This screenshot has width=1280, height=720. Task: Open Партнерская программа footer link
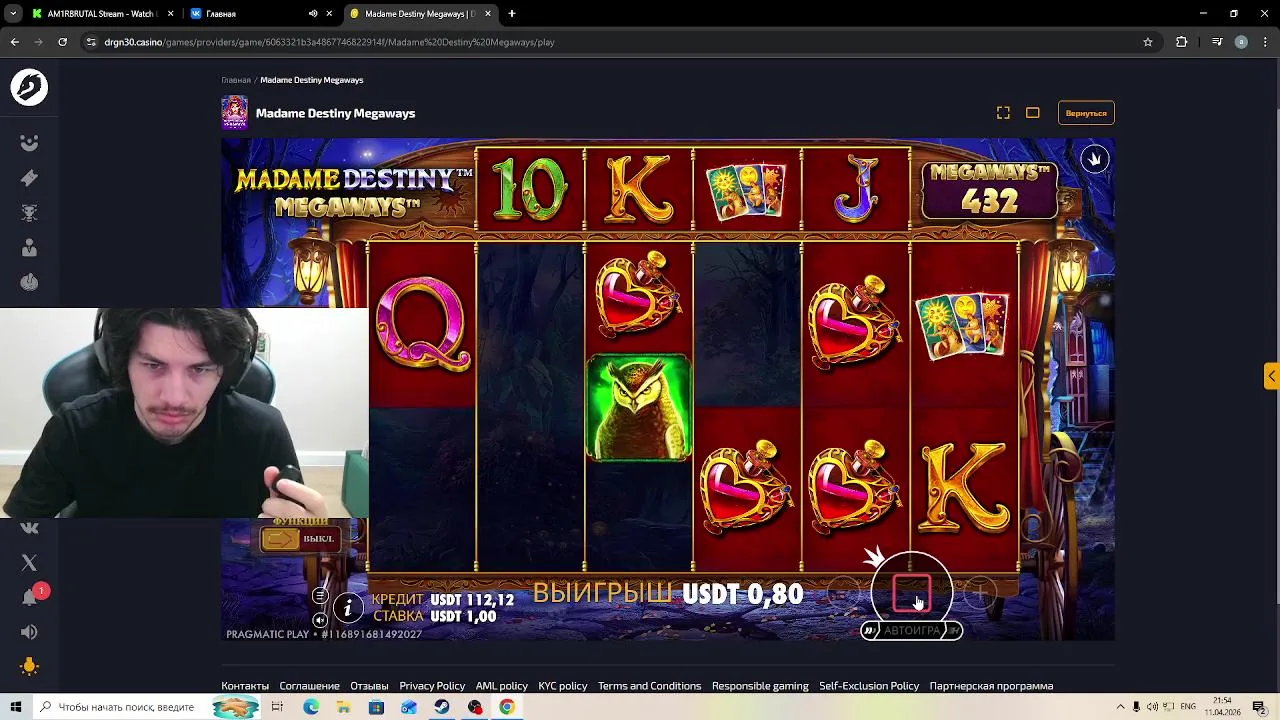click(991, 686)
